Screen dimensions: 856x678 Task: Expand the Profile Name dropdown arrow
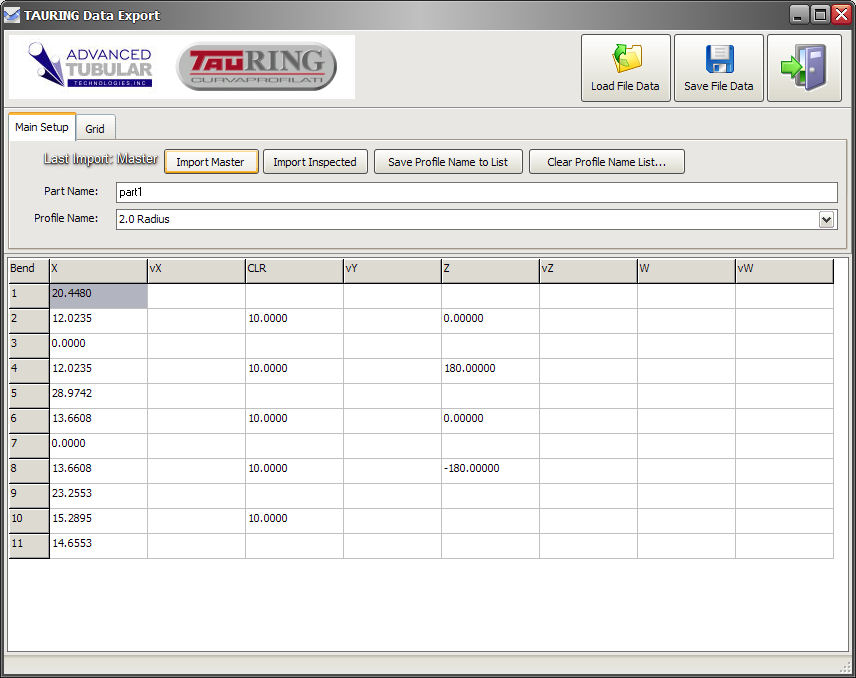point(826,220)
